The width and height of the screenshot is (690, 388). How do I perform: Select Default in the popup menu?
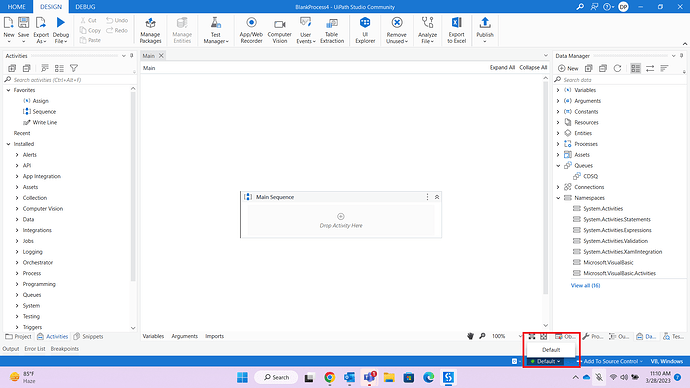(x=551, y=350)
